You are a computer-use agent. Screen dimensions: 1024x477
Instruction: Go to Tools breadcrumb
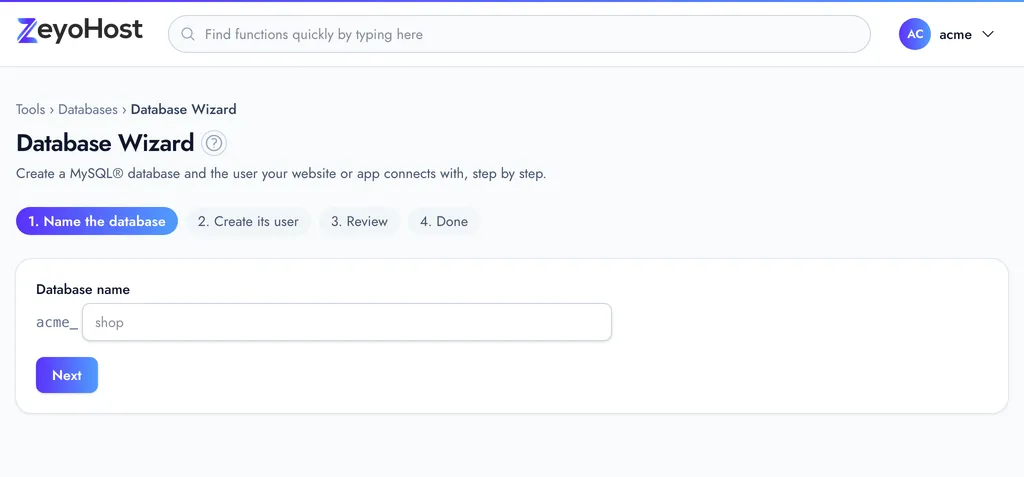(x=31, y=109)
